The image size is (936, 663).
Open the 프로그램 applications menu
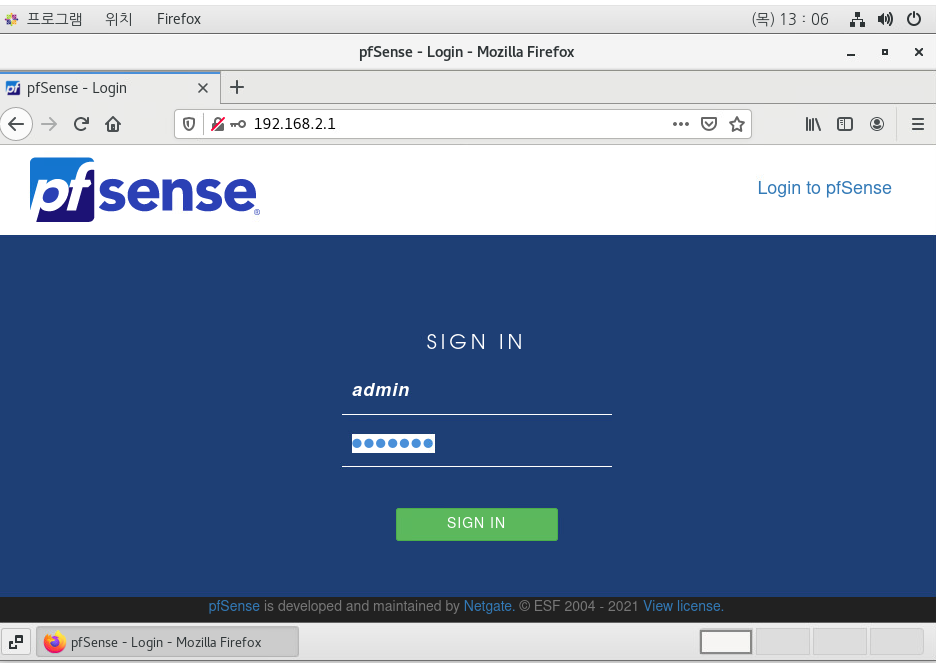[54, 19]
